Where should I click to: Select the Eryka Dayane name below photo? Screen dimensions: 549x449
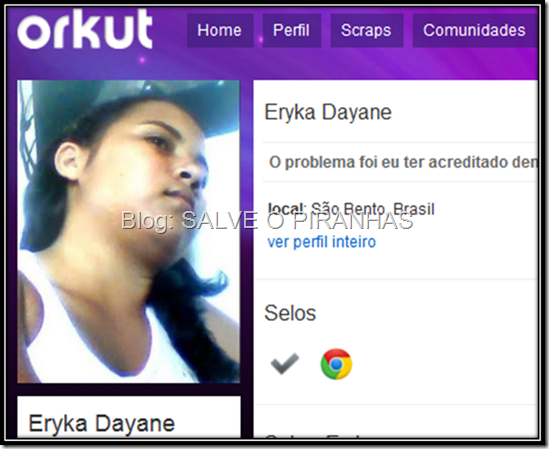click(102, 424)
